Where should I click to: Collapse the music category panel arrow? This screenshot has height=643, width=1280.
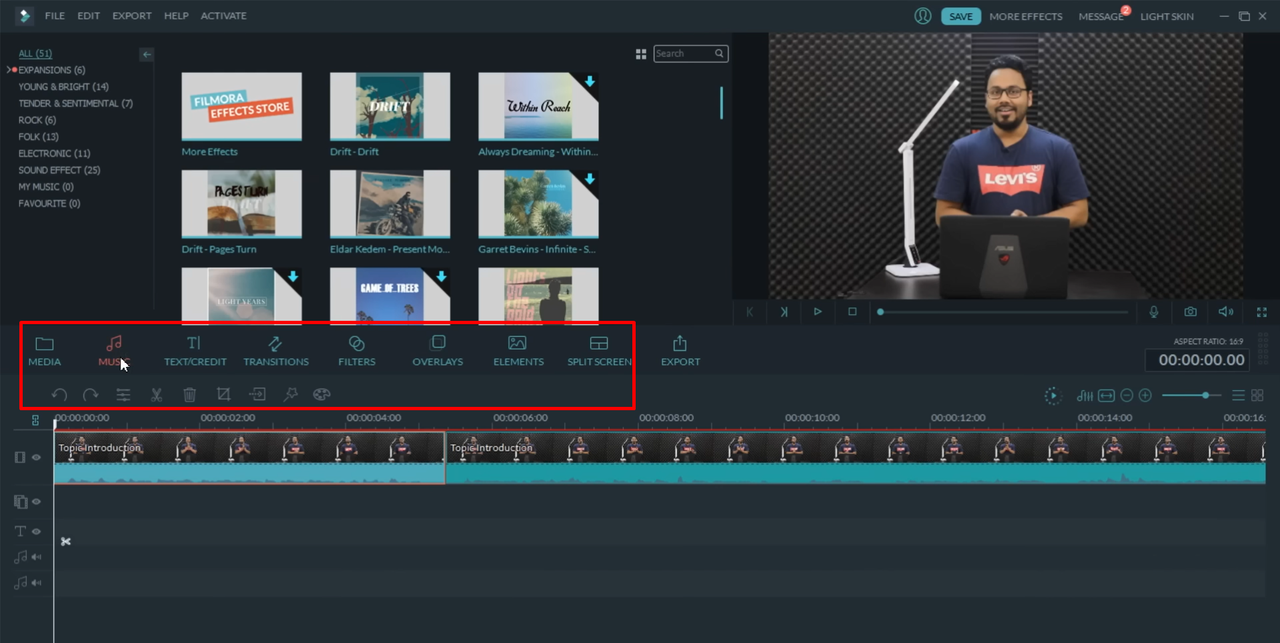click(x=147, y=55)
